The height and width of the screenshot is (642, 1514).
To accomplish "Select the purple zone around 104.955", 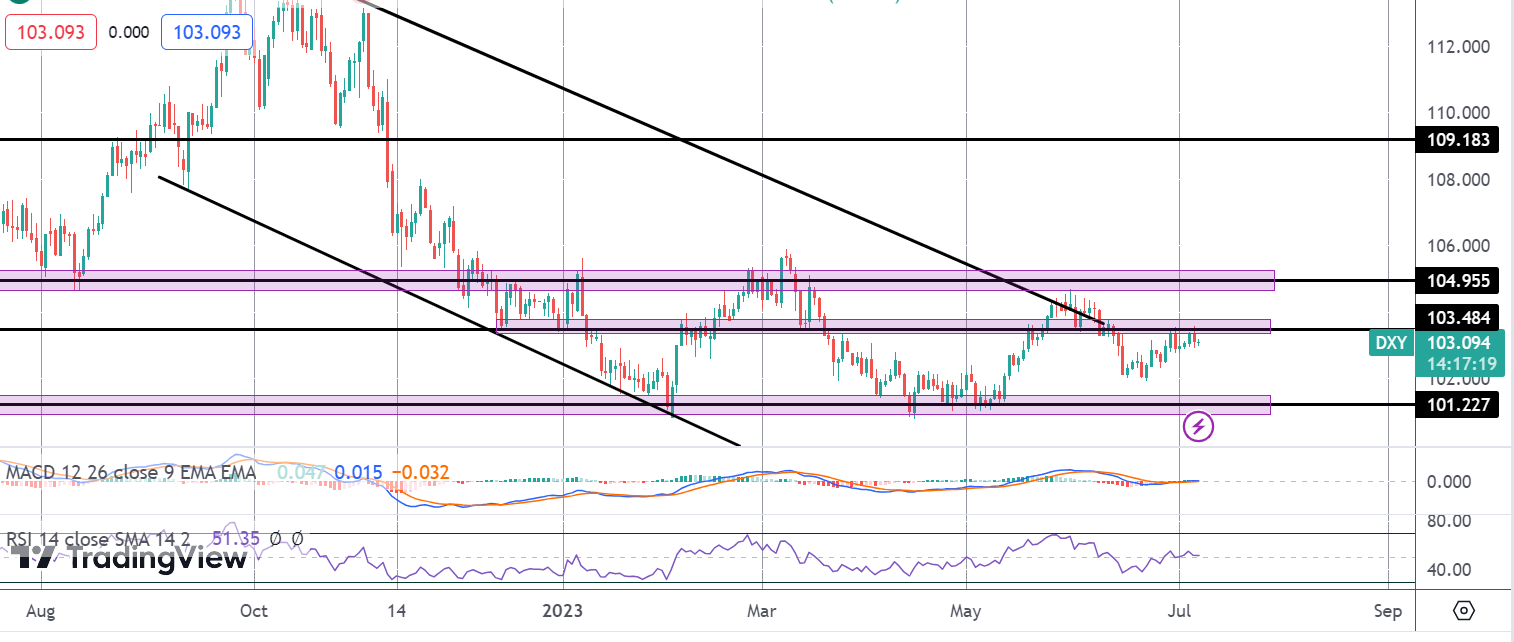I will coord(637,280).
